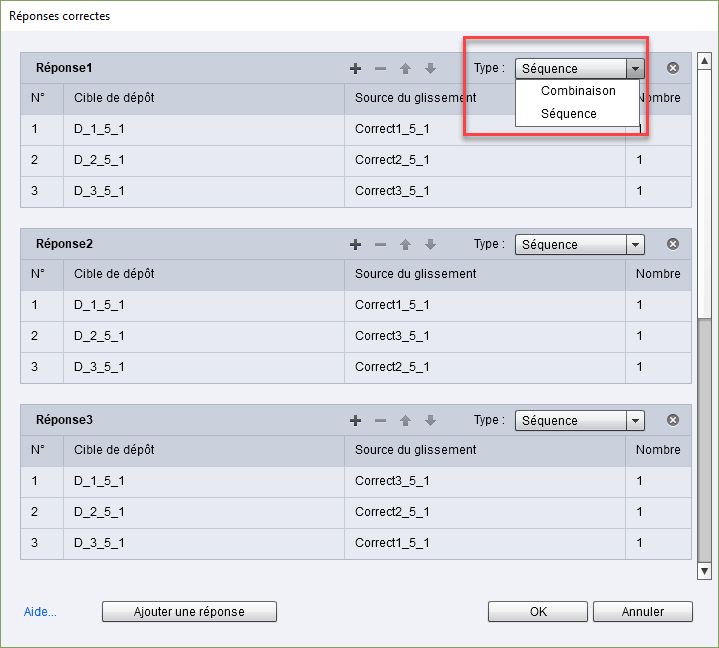This screenshot has height=648, width=719.
Task: Click the minus icon in Réponse1 header
Action: point(380,69)
